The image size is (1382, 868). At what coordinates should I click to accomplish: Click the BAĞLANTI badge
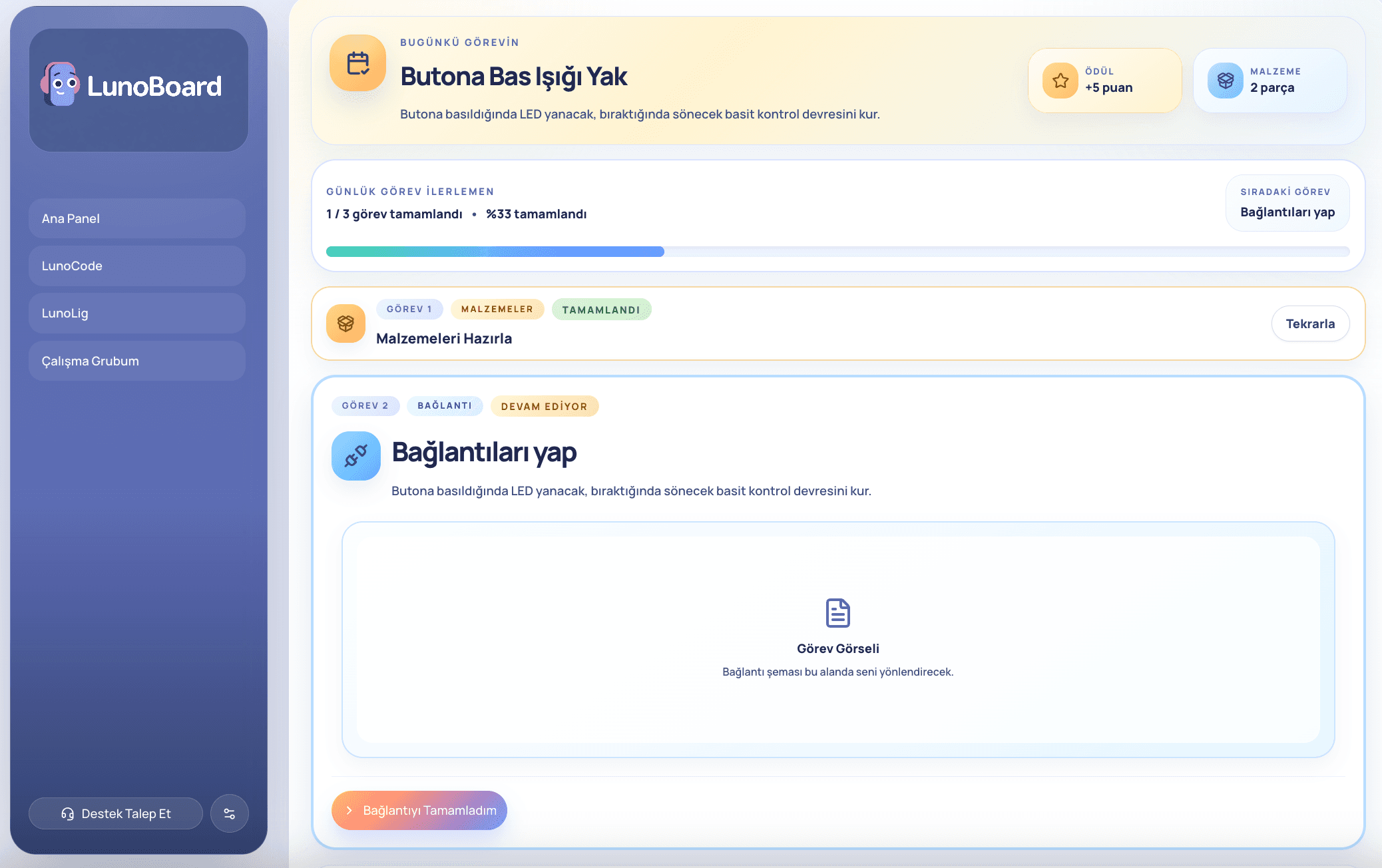tap(445, 405)
